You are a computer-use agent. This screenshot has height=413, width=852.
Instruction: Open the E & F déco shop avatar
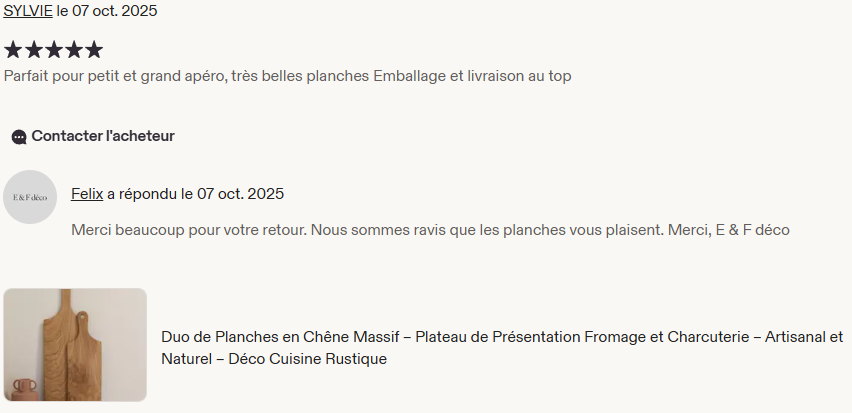30,197
